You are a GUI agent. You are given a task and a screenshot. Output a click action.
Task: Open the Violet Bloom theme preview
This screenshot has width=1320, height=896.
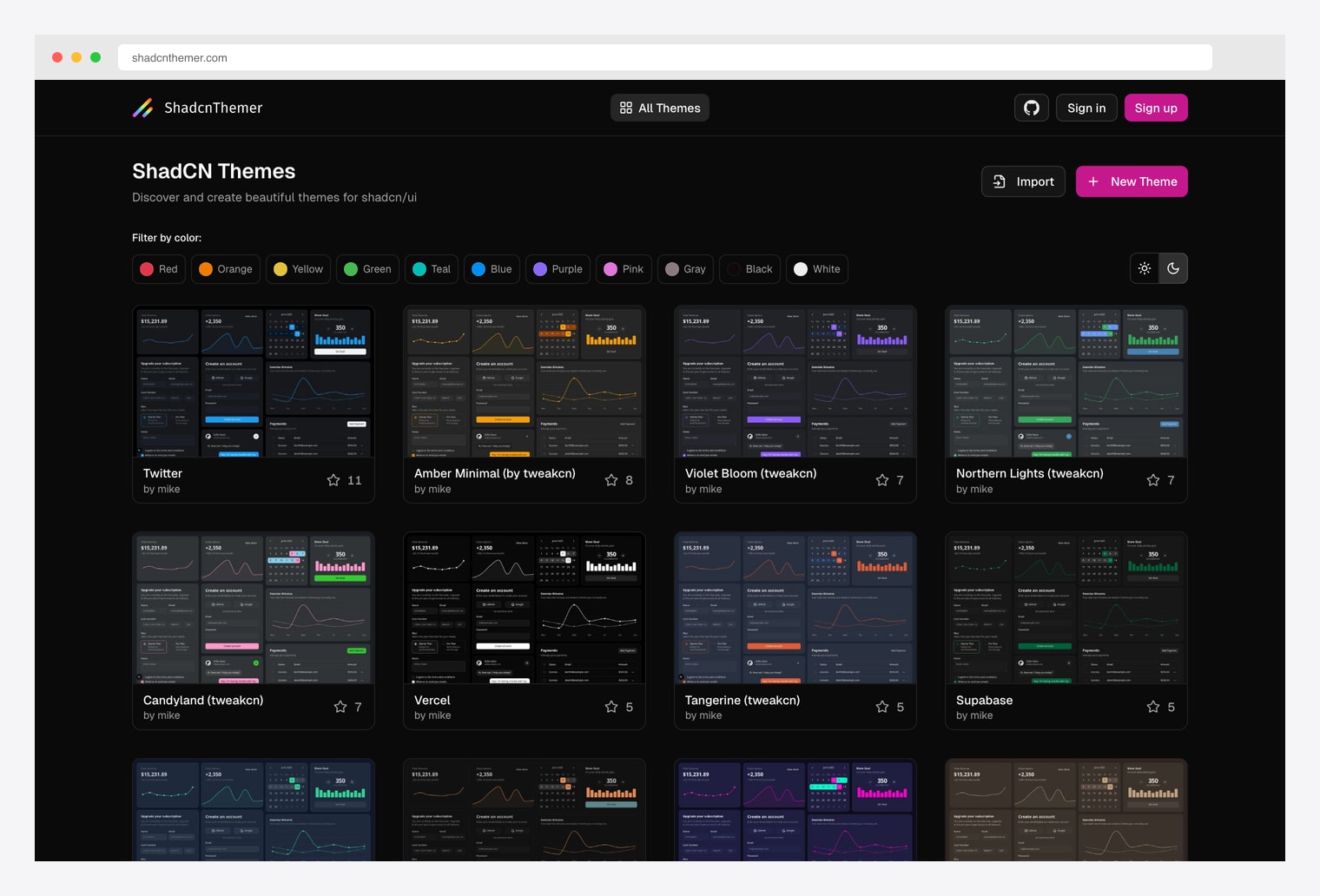(795, 381)
